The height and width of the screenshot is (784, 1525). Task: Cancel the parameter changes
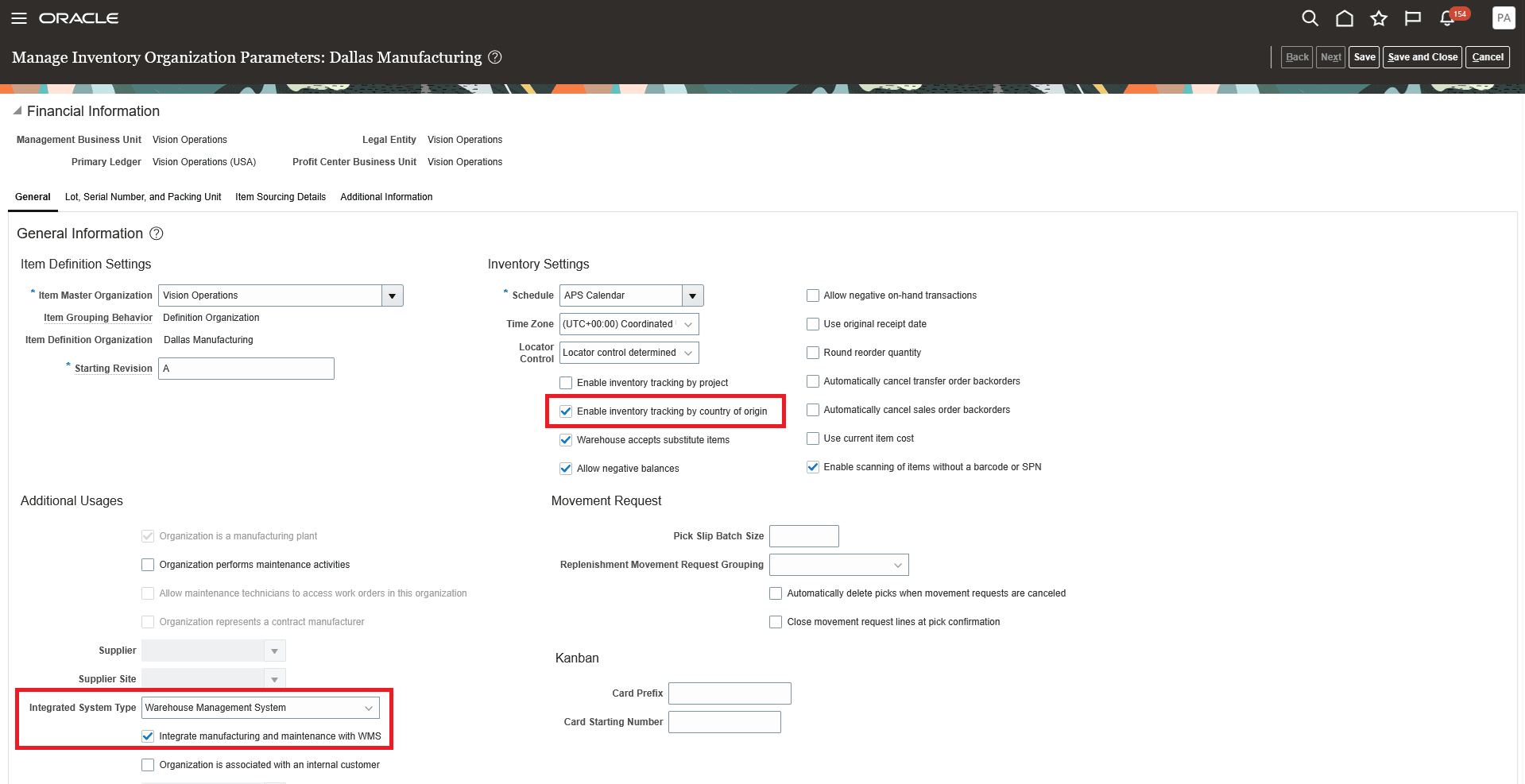pos(1488,57)
